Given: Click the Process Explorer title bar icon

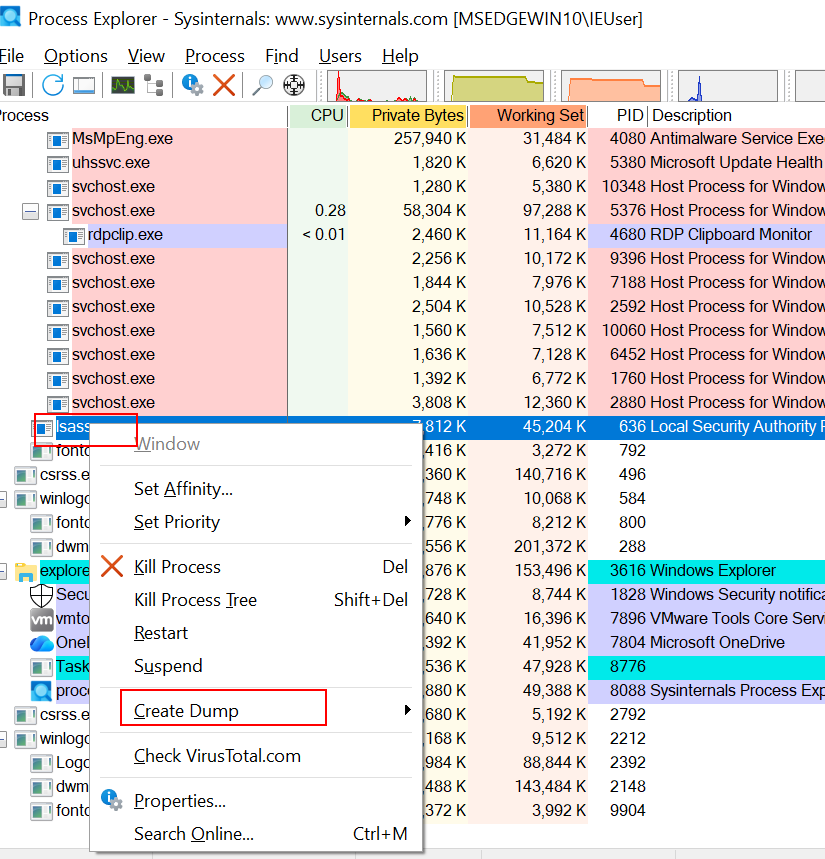Looking at the screenshot, I should (10, 16).
